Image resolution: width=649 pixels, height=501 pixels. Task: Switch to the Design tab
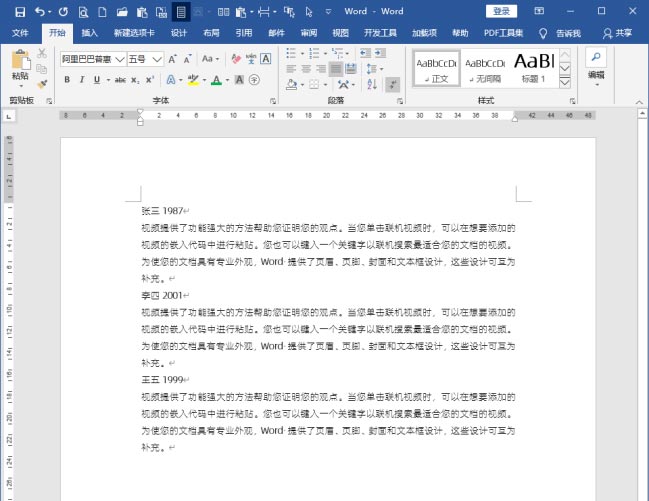(179, 33)
